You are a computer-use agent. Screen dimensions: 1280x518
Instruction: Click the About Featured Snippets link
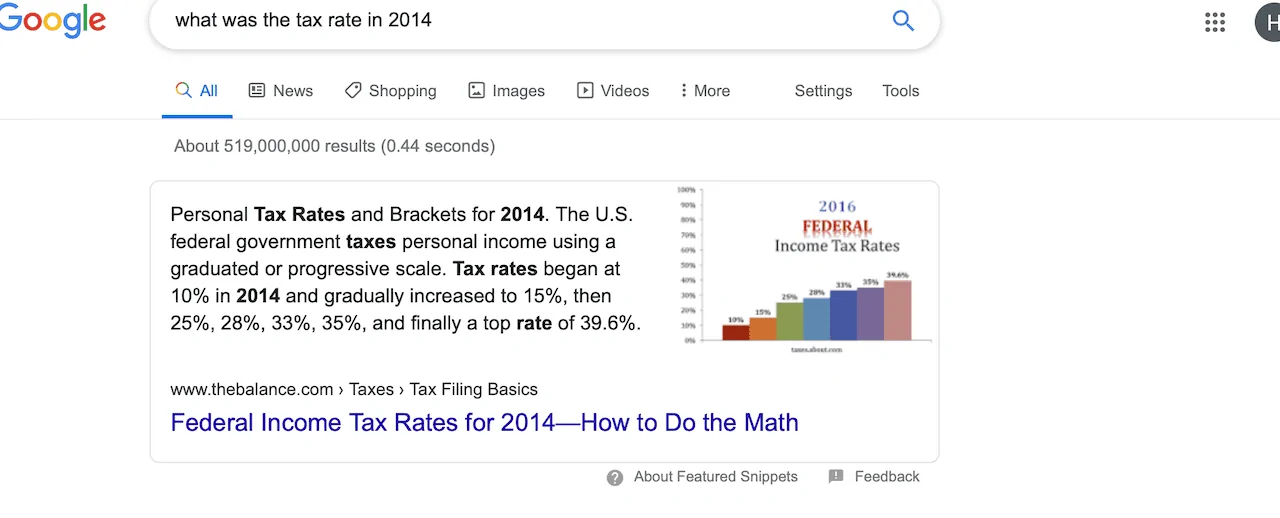[715, 476]
